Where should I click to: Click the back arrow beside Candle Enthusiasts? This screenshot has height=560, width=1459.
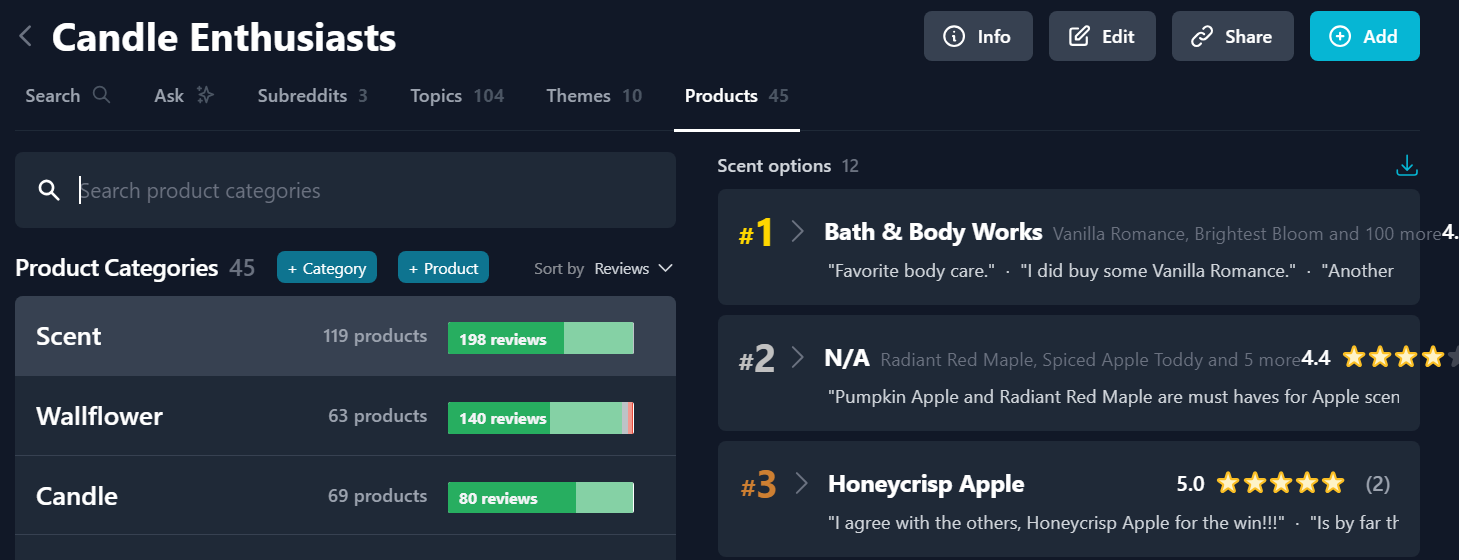click(x=26, y=37)
